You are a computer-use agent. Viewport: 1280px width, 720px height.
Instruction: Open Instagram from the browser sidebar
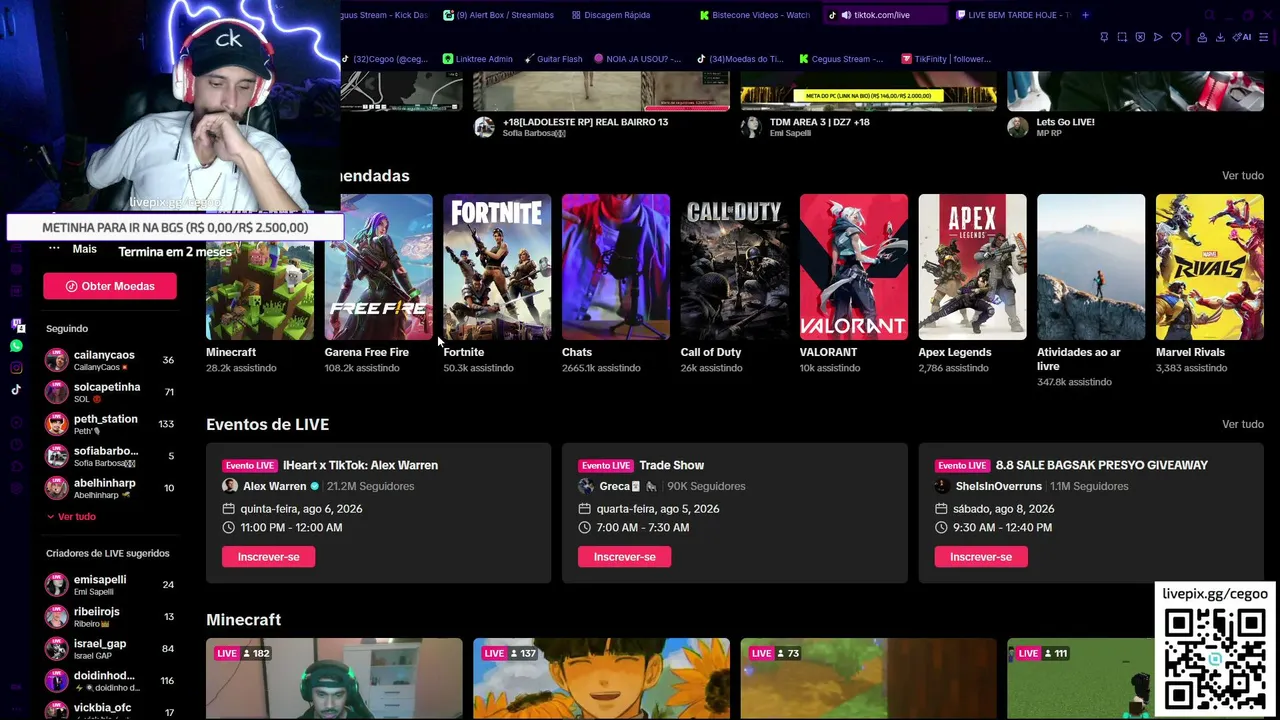point(17,368)
